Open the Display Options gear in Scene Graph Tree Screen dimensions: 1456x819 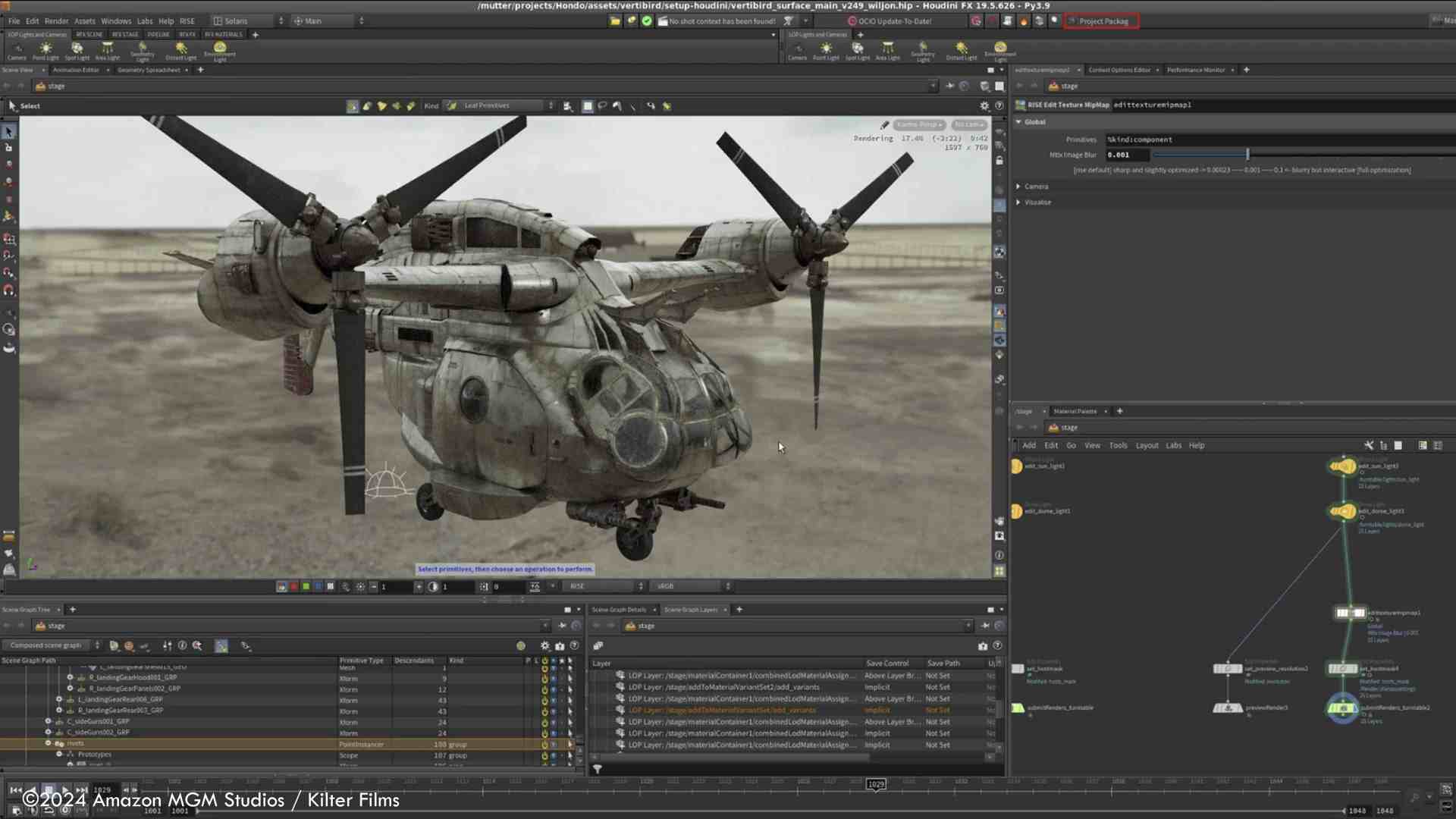point(544,645)
